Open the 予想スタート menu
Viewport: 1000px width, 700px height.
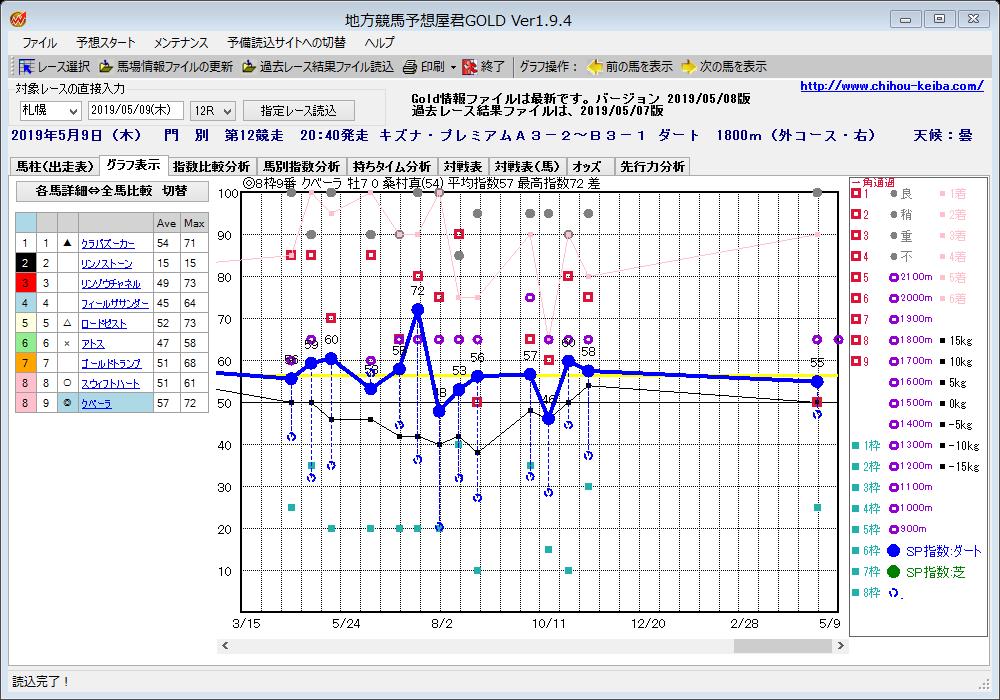[106, 43]
